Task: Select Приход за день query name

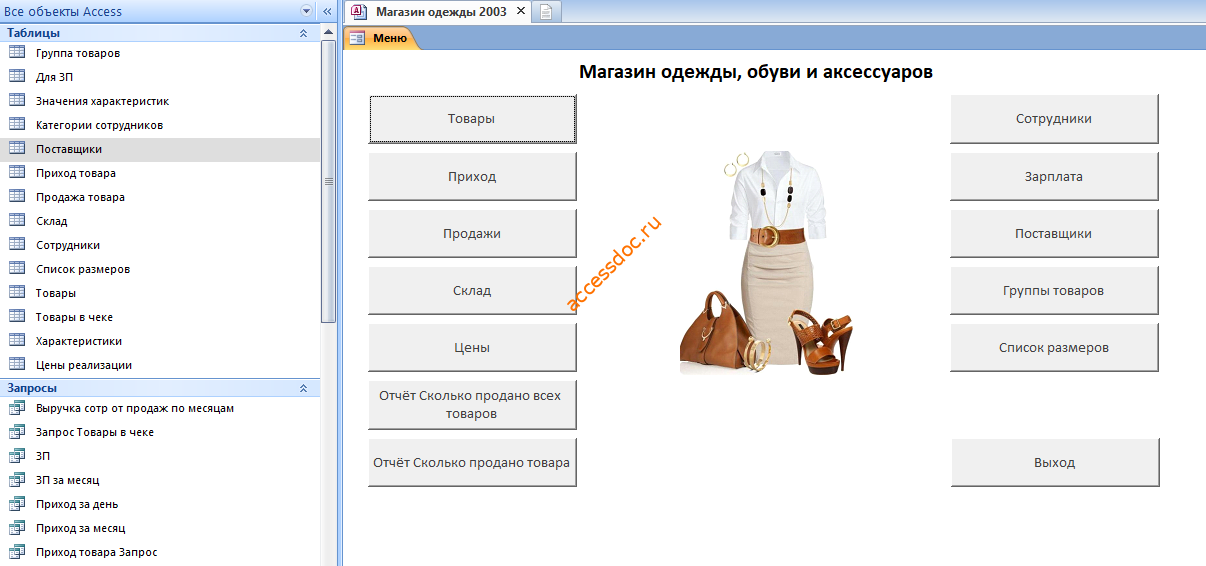Action: coord(77,504)
